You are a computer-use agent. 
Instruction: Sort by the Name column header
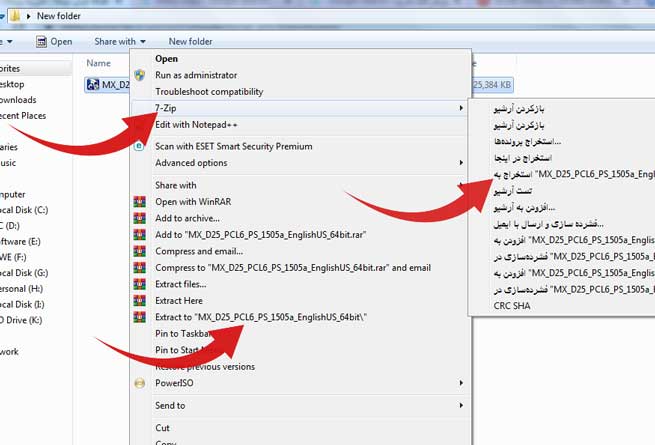click(x=99, y=64)
